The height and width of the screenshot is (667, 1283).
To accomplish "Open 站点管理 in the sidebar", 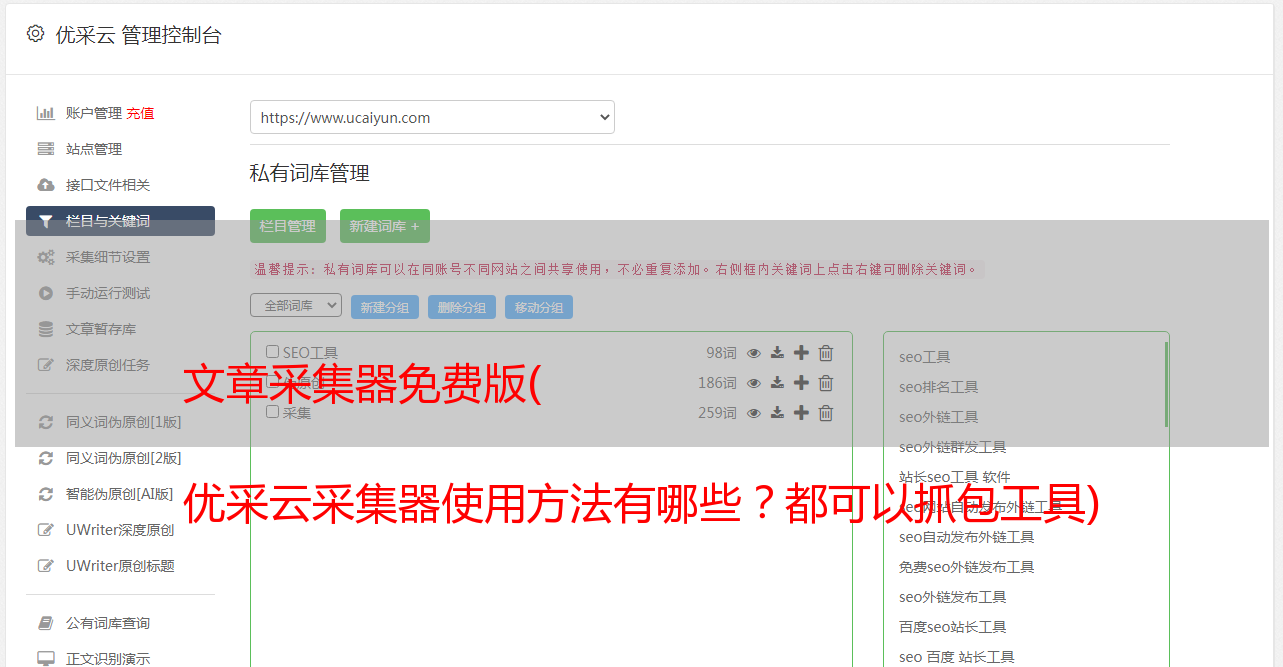I will [94, 149].
